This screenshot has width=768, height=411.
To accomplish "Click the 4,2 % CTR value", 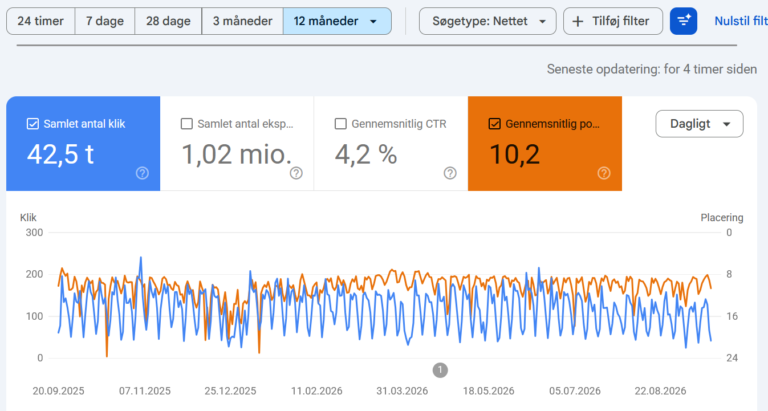I will point(366,154).
